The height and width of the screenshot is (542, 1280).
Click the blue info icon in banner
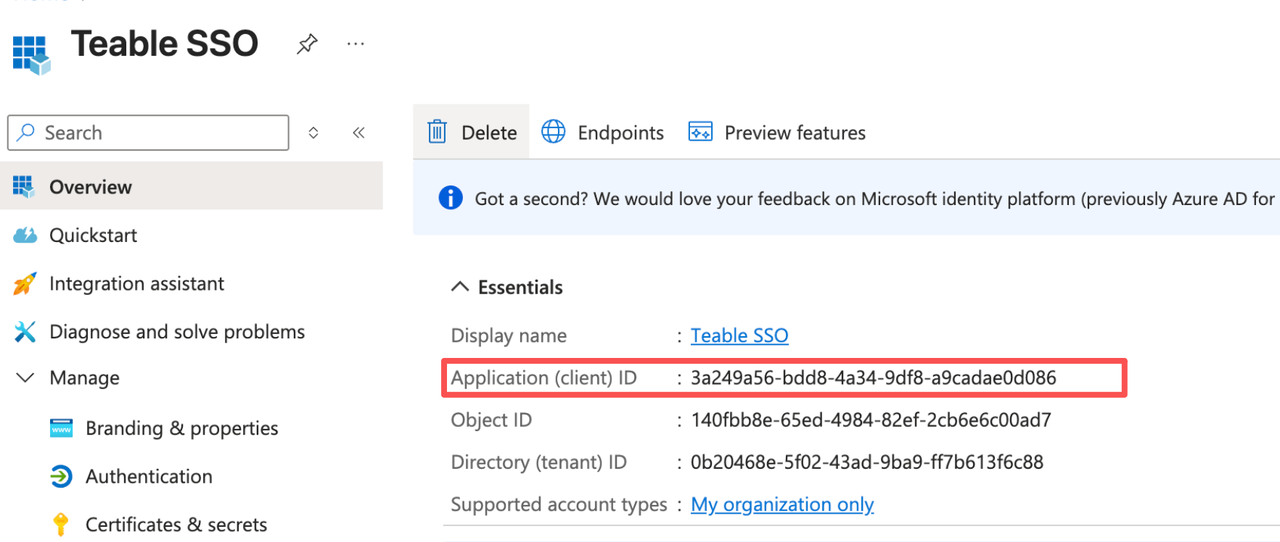click(451, 198)
